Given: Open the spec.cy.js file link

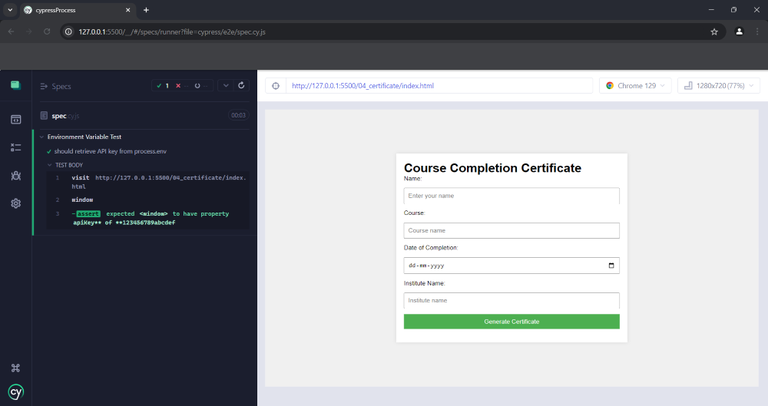Looking at the screenshot, I should point(65,115).
